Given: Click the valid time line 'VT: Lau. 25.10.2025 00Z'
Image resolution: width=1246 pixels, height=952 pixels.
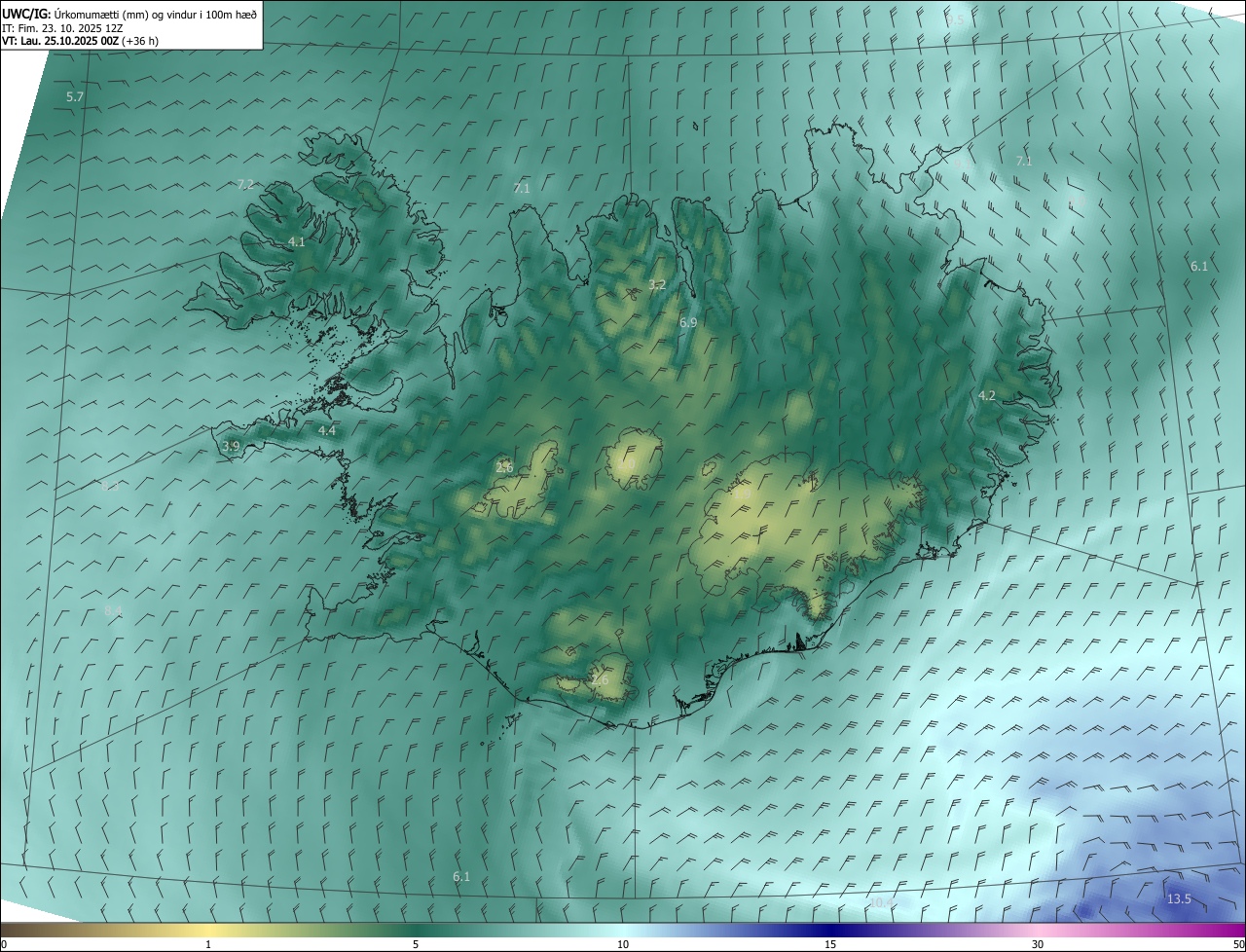Looking at the screenshot, I should click(x=61, y=42).
